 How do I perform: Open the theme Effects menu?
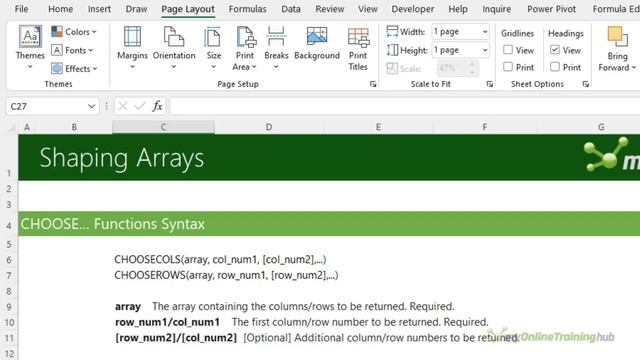click(74, 69)
